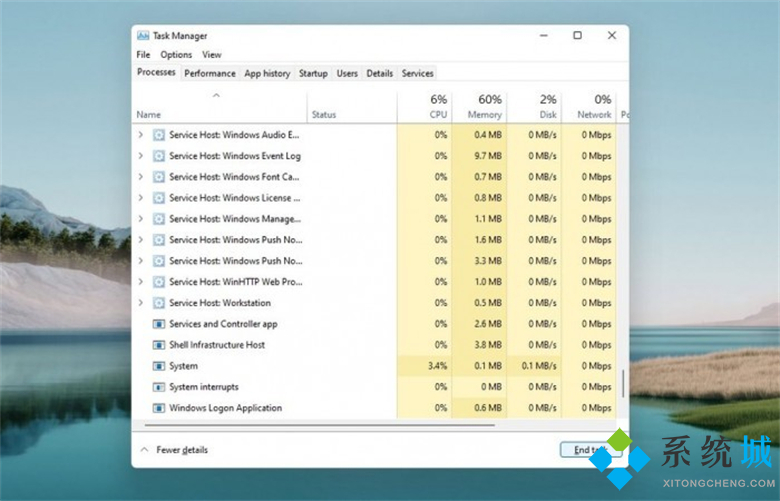This screenshot has width=780, height=501.
Task: Select Windows Logon Application row
Action: [374, 408]
